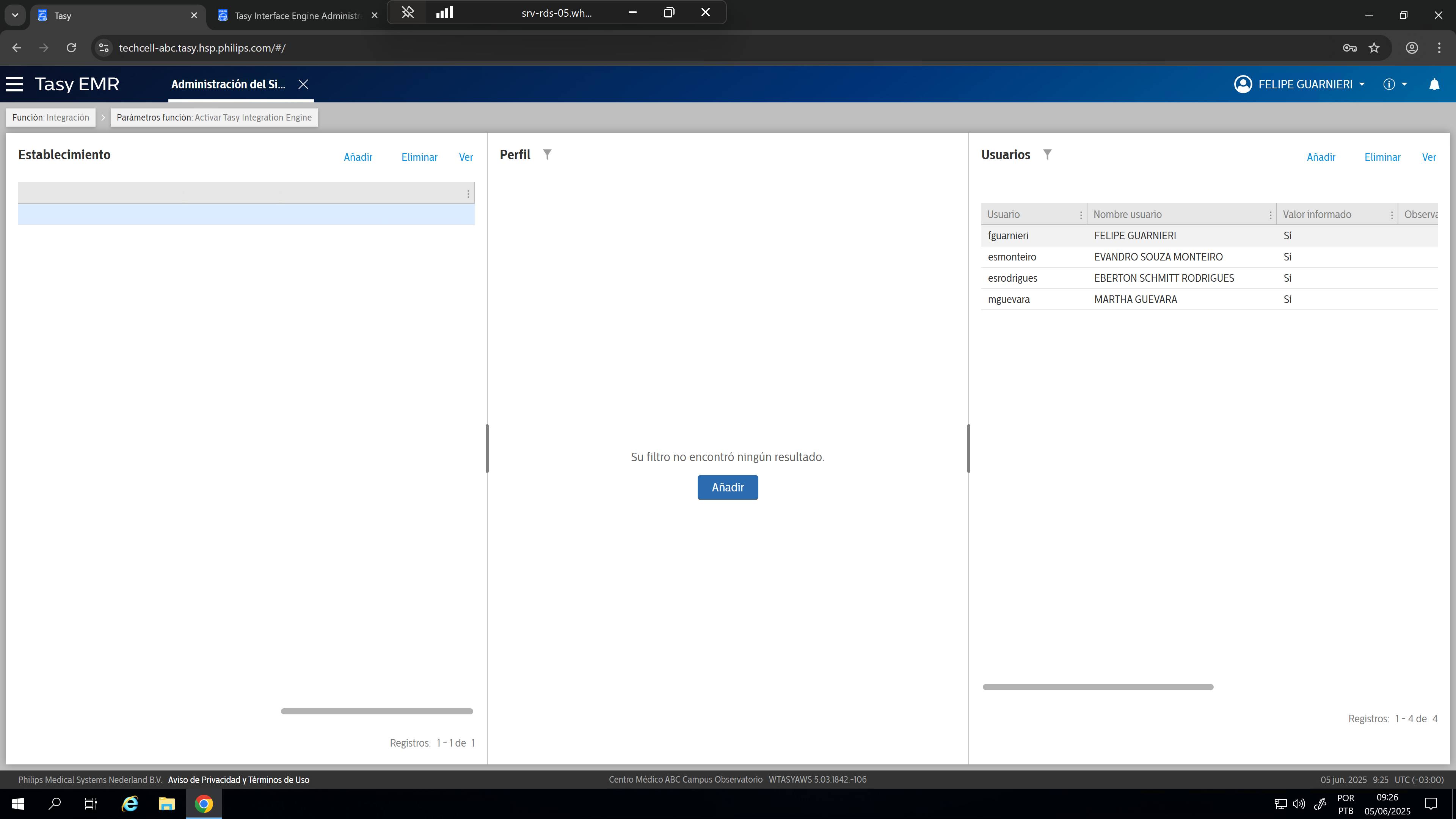
Task: Select Parámetros función breadcrumb
Action: click(x=214, y=118)
